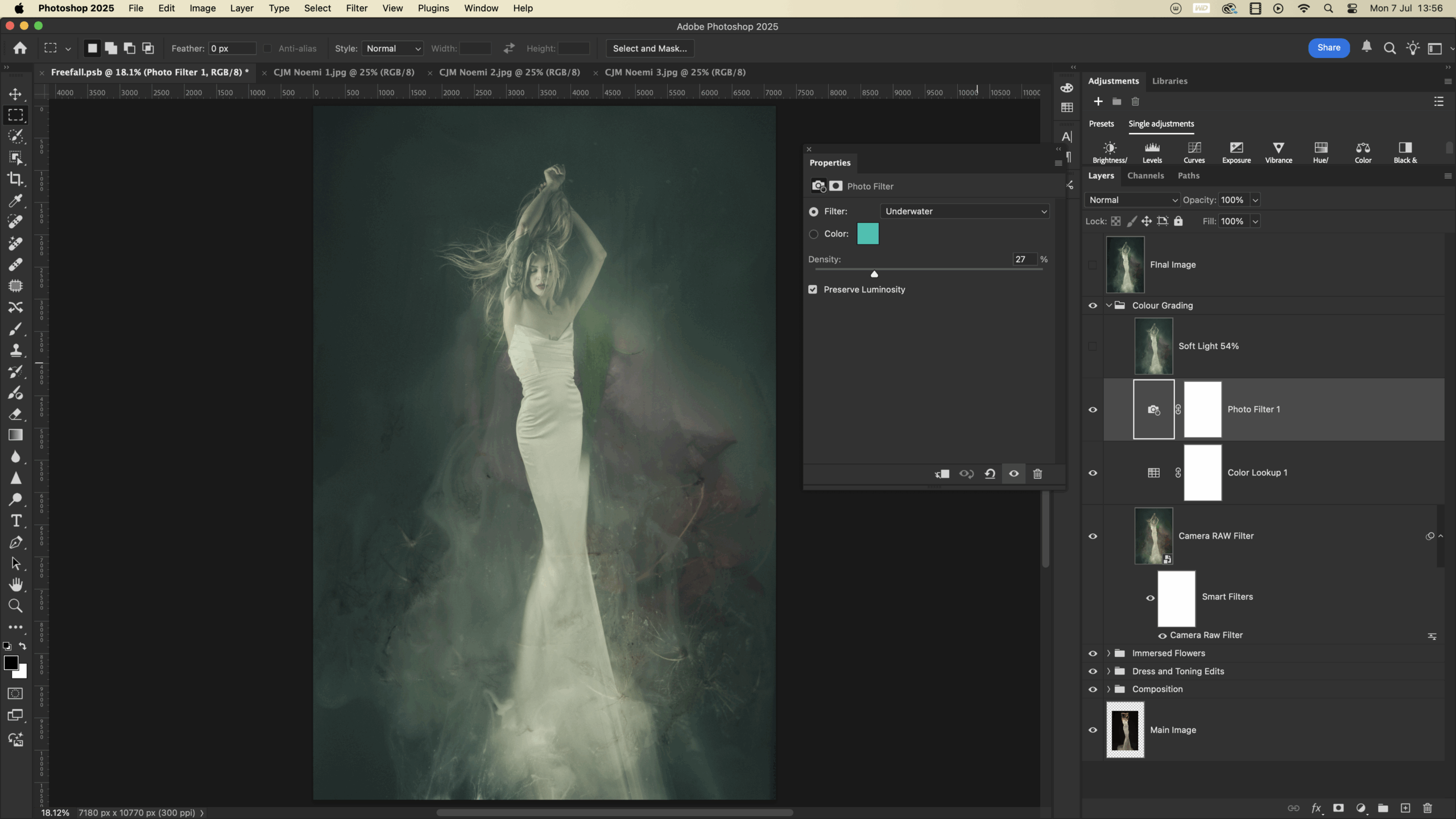Viewport: 1456px width, 819px height.
Task: Click the teal Photo Filter color swatch
Action: coord(867,234)
